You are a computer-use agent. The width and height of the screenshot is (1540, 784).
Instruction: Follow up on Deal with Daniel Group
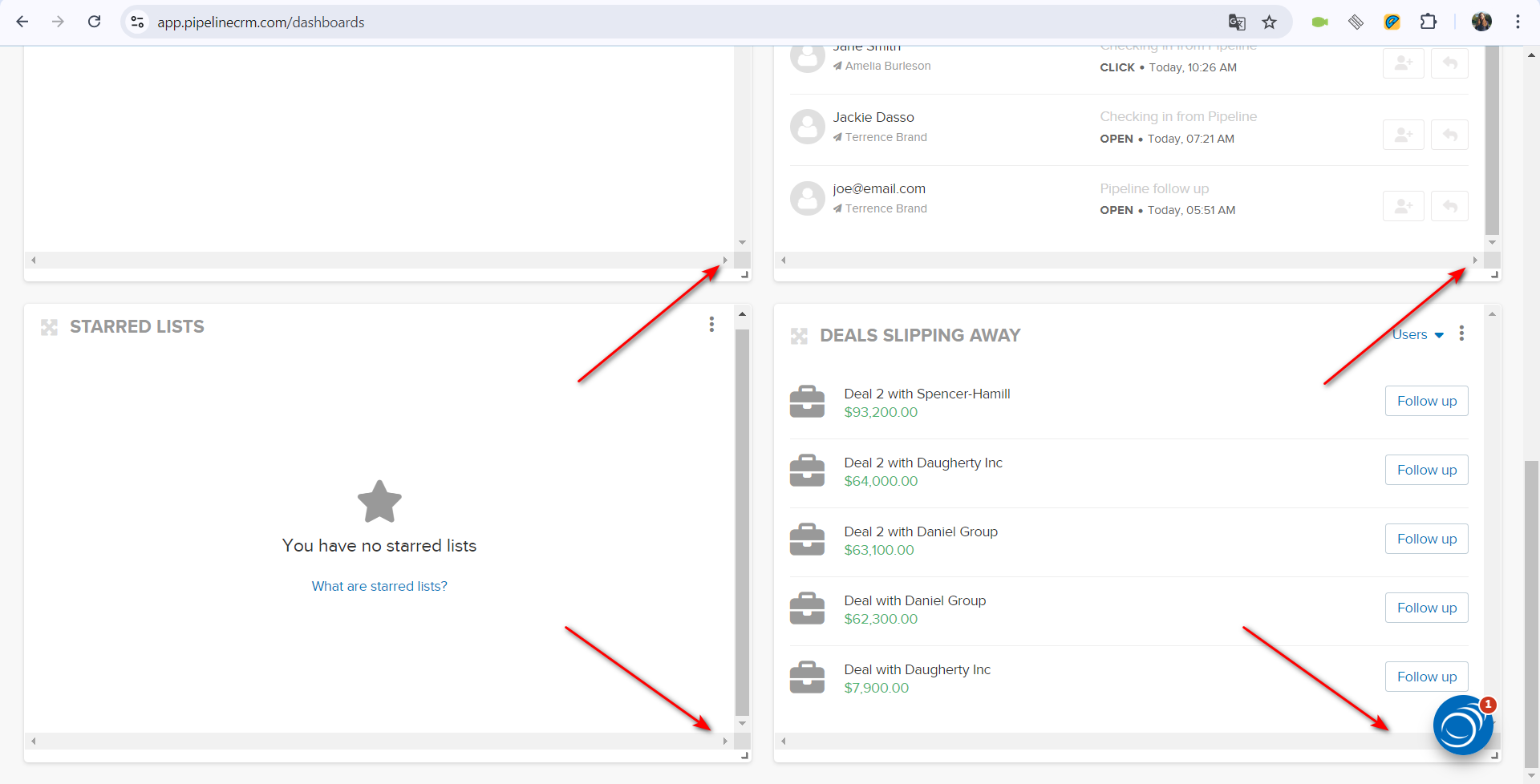1426,608
